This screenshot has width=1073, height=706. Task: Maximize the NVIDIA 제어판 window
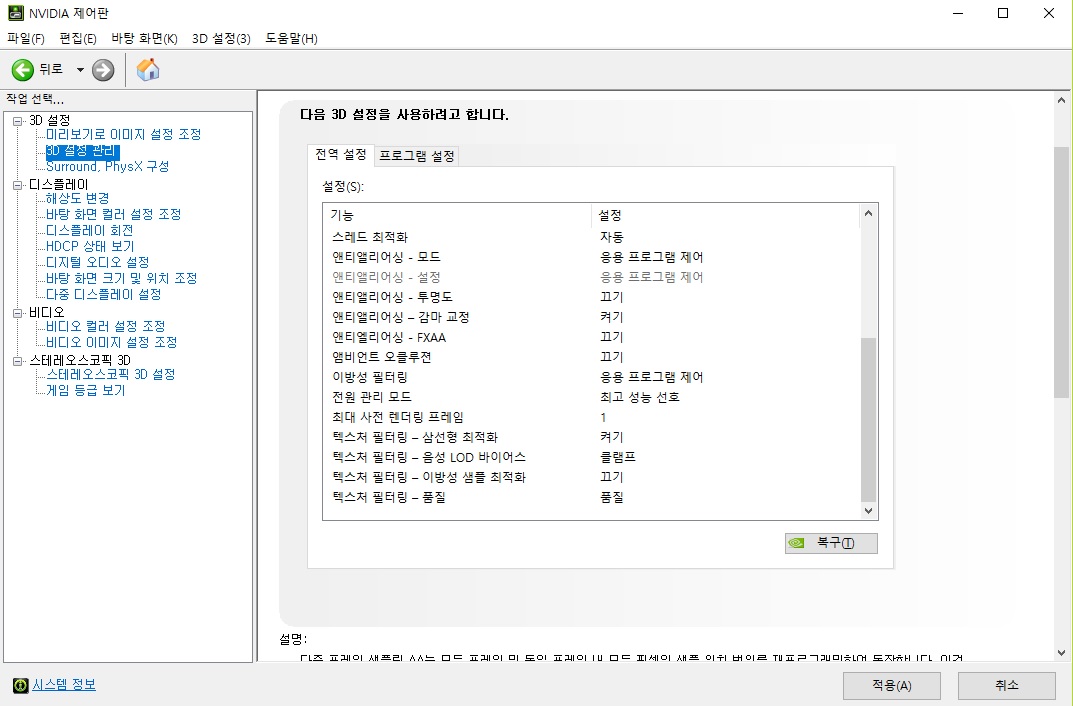pos(1003,13)
